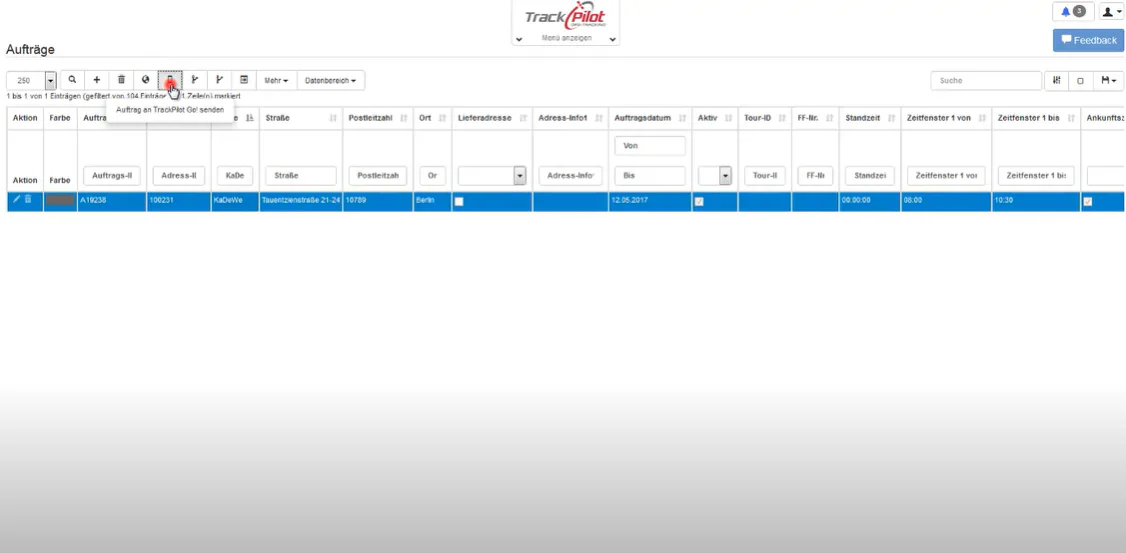Edit order A19238 with pencil icon
The height and width of the screenshot is (553, 1126).
click(17, 200)
